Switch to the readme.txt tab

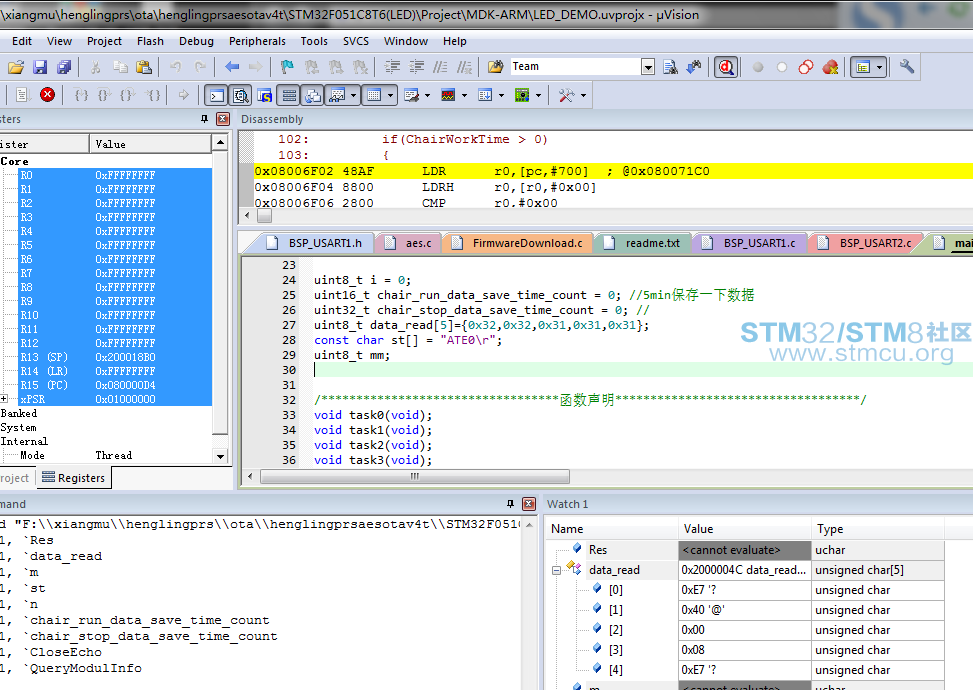pyautogui.click(x=642, y=243)
